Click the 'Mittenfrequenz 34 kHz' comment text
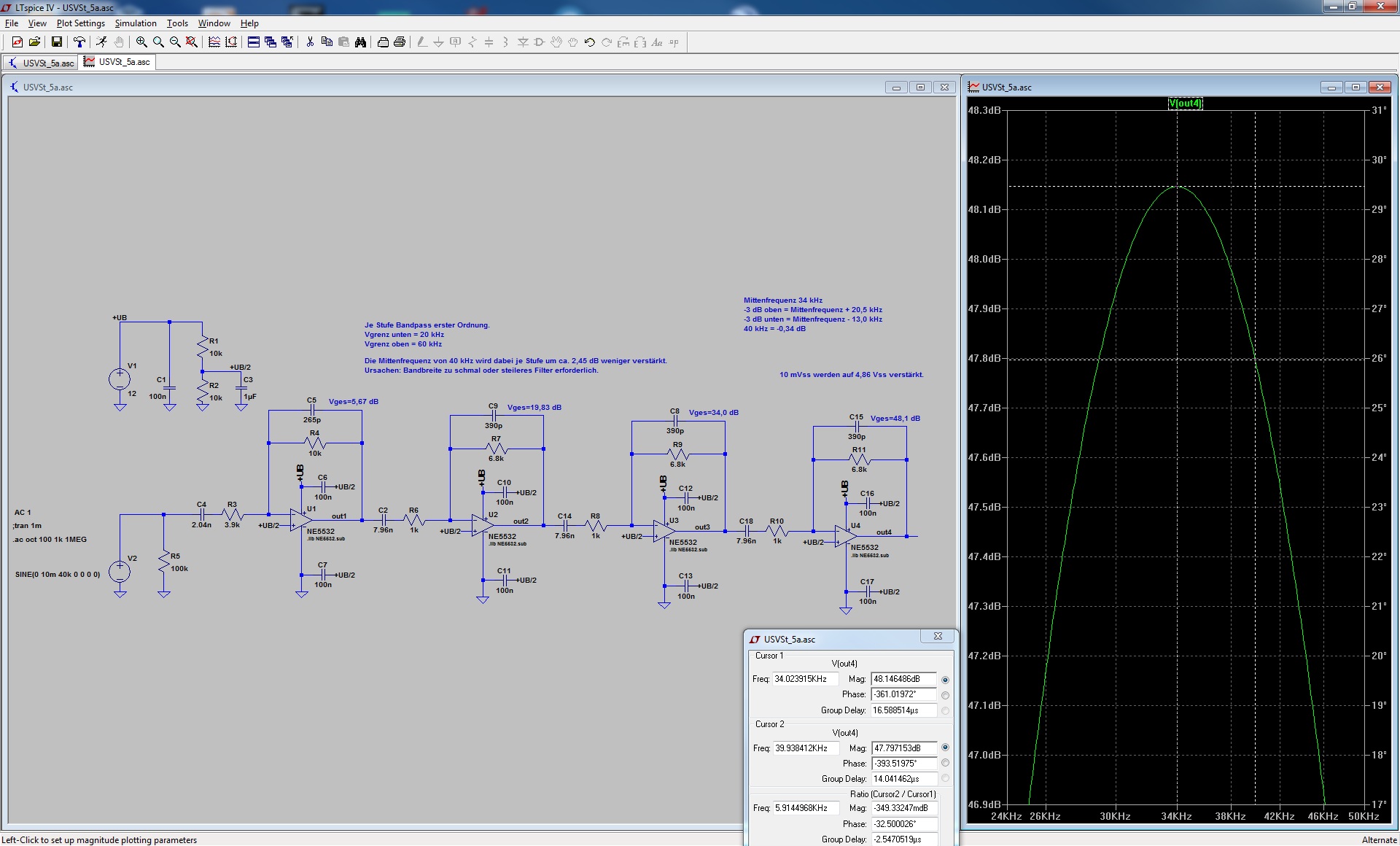 pos(783,300)
